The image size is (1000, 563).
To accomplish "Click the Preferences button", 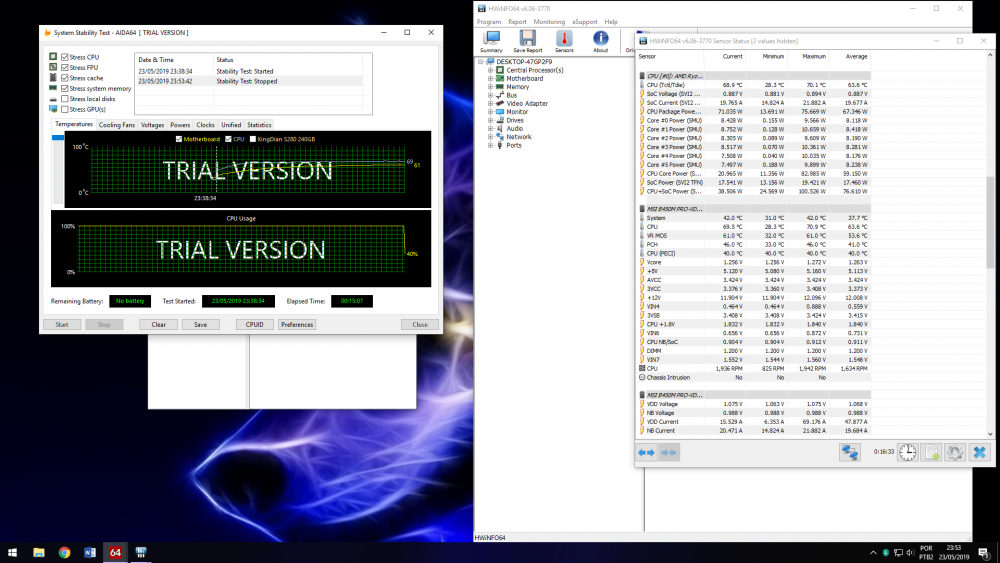I will click(297, 325).
